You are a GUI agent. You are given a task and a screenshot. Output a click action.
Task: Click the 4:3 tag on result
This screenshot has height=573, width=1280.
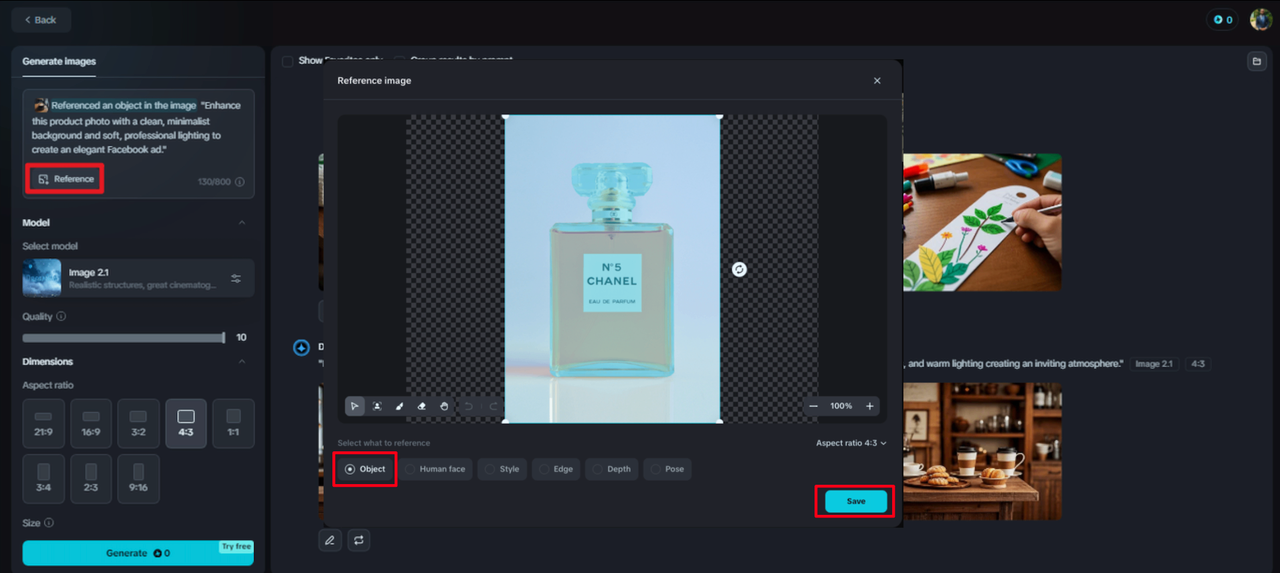pyautogui.click(x=1197, y=364)
